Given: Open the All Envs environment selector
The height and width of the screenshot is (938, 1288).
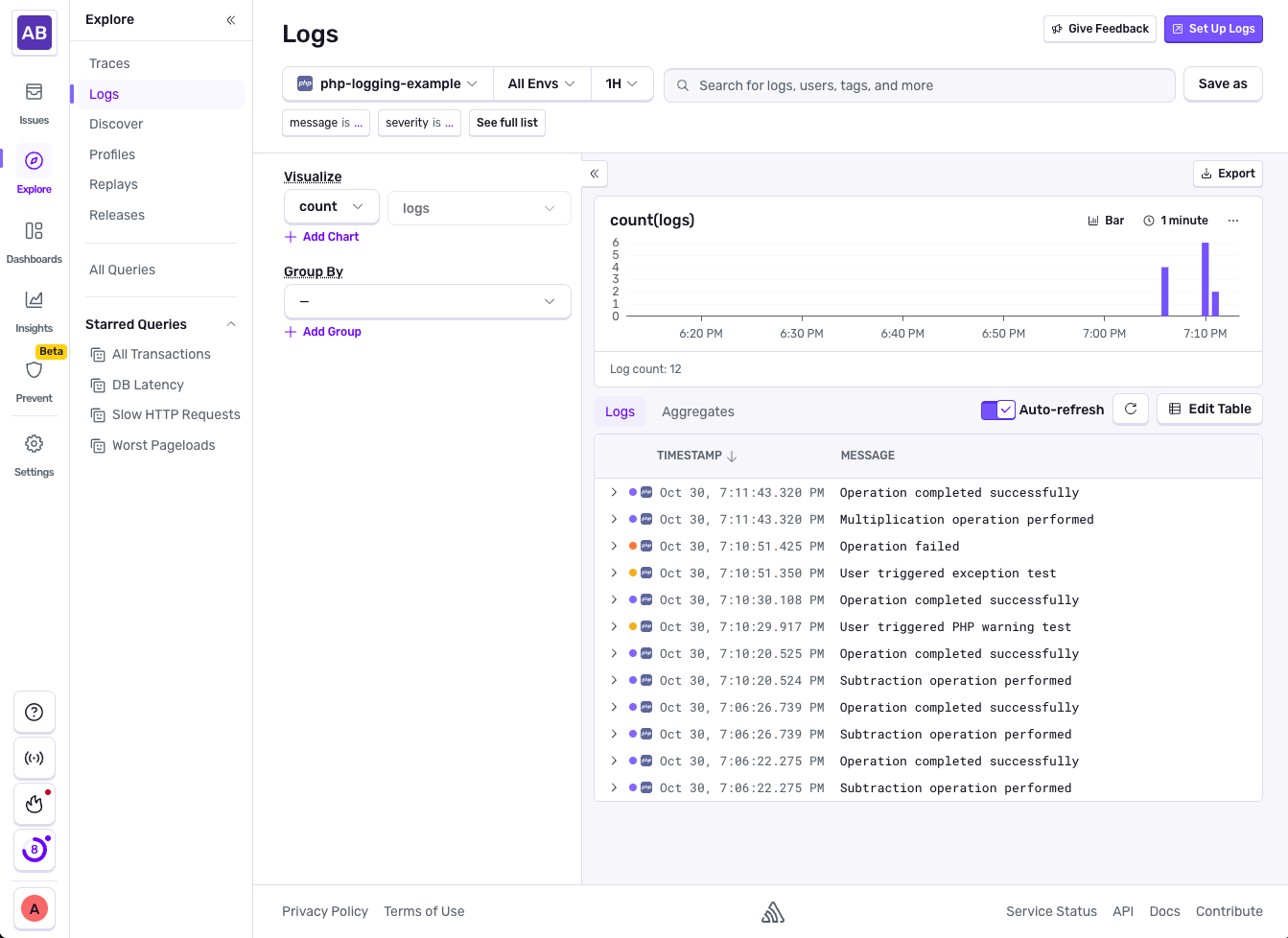Looking at the screenshot, I should [x=541, y=83].
